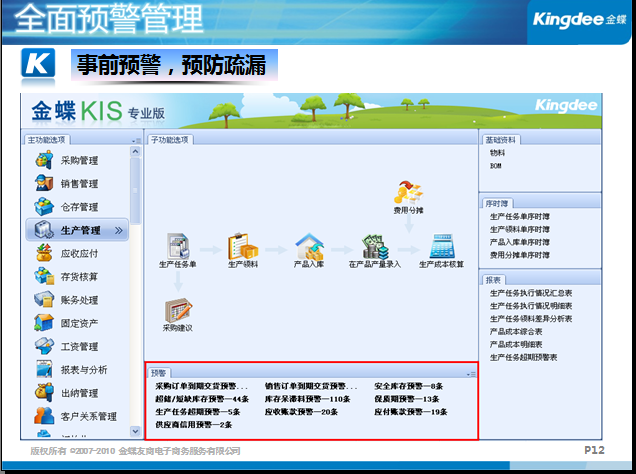The width and height of the screenshot is (636, 474).
Task: Open 生产任务执行情况汇总表 report
Action: [x=531, y=293]
